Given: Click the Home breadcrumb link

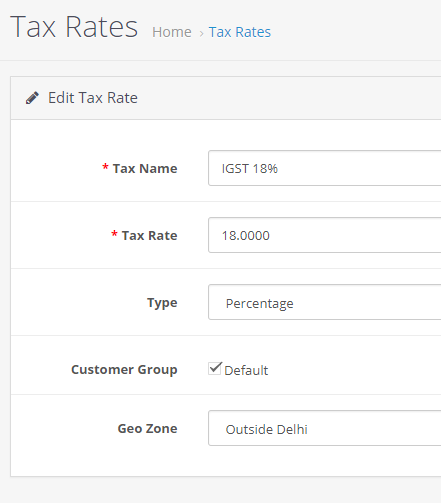Looking at the screenshot, I should click(172, 32).
